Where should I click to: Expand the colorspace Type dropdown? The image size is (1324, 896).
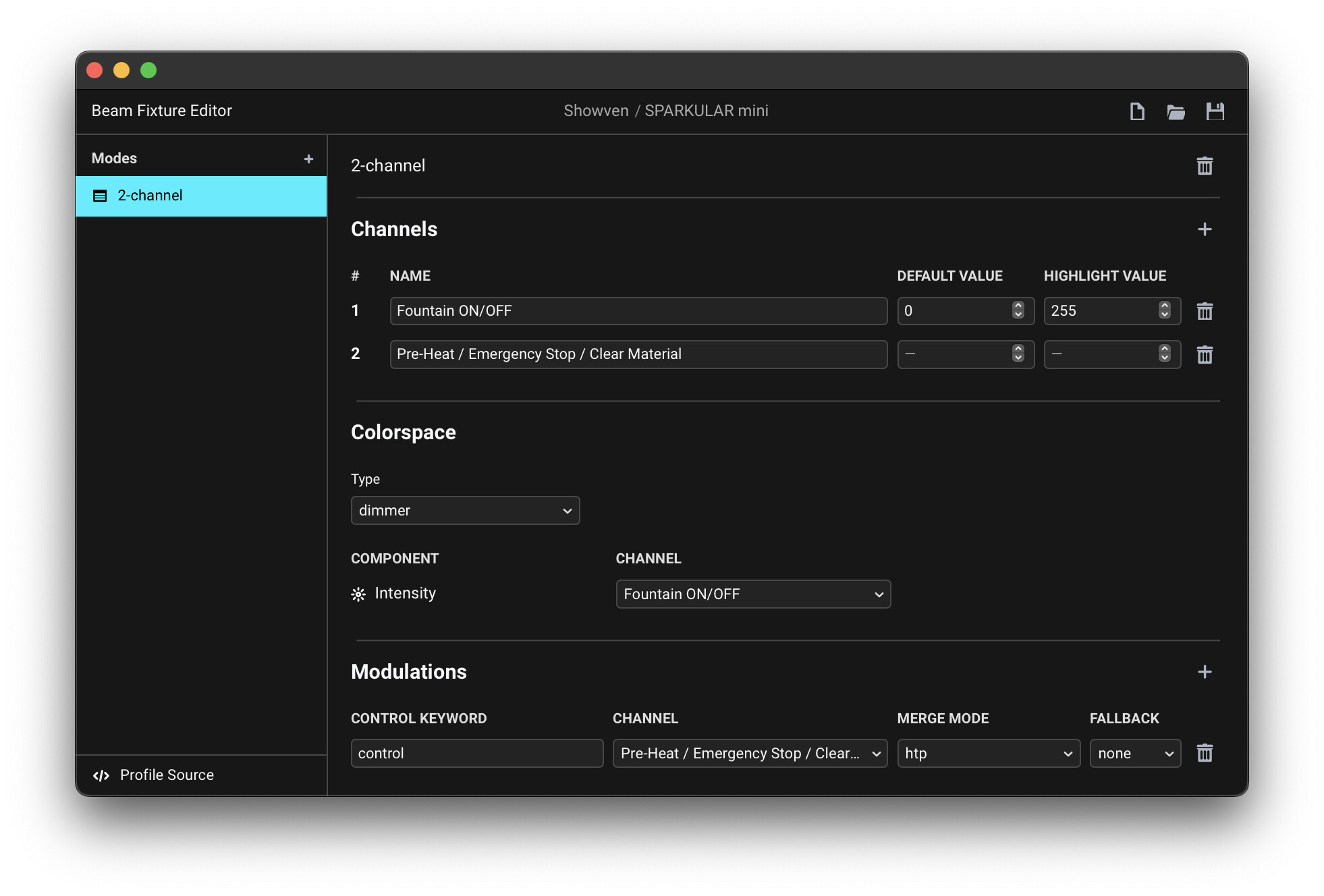465,511
